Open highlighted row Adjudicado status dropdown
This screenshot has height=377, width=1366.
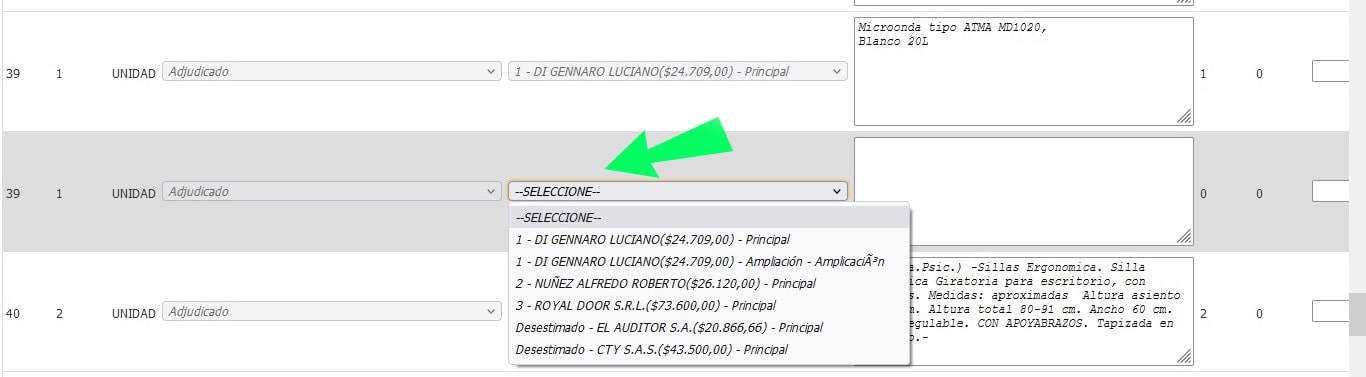(x=331, y=191)
